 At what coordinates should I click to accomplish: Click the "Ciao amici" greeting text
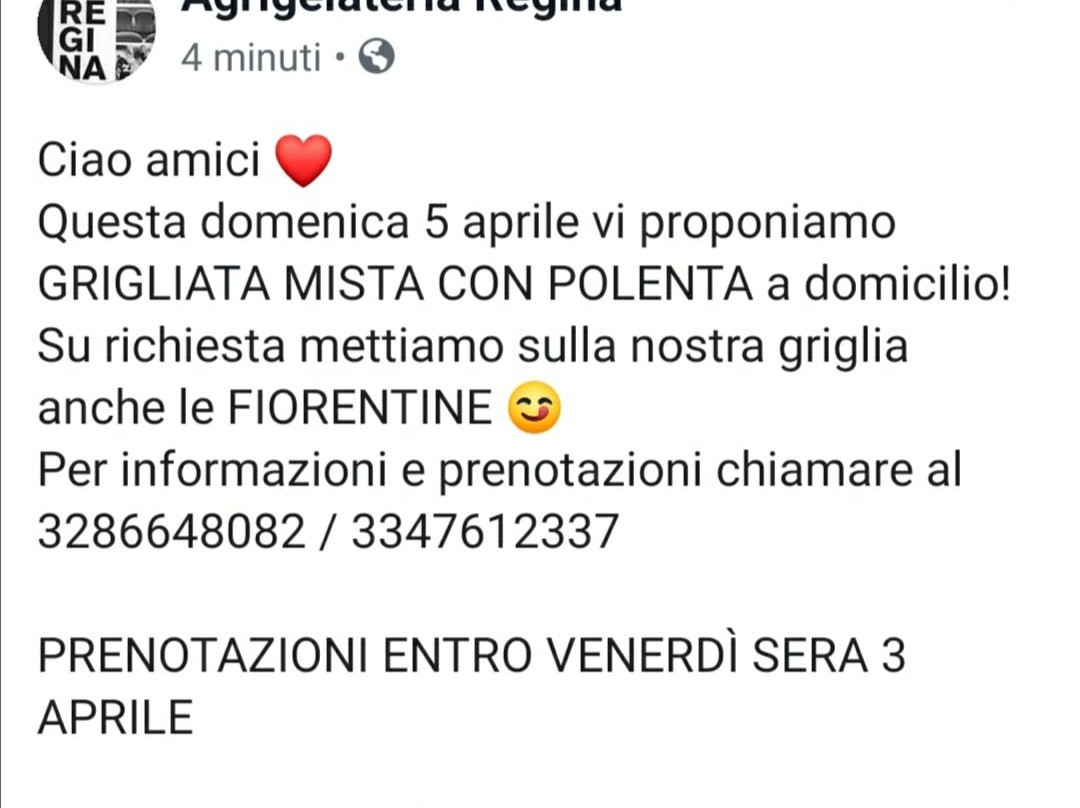(x=149, y=160)
